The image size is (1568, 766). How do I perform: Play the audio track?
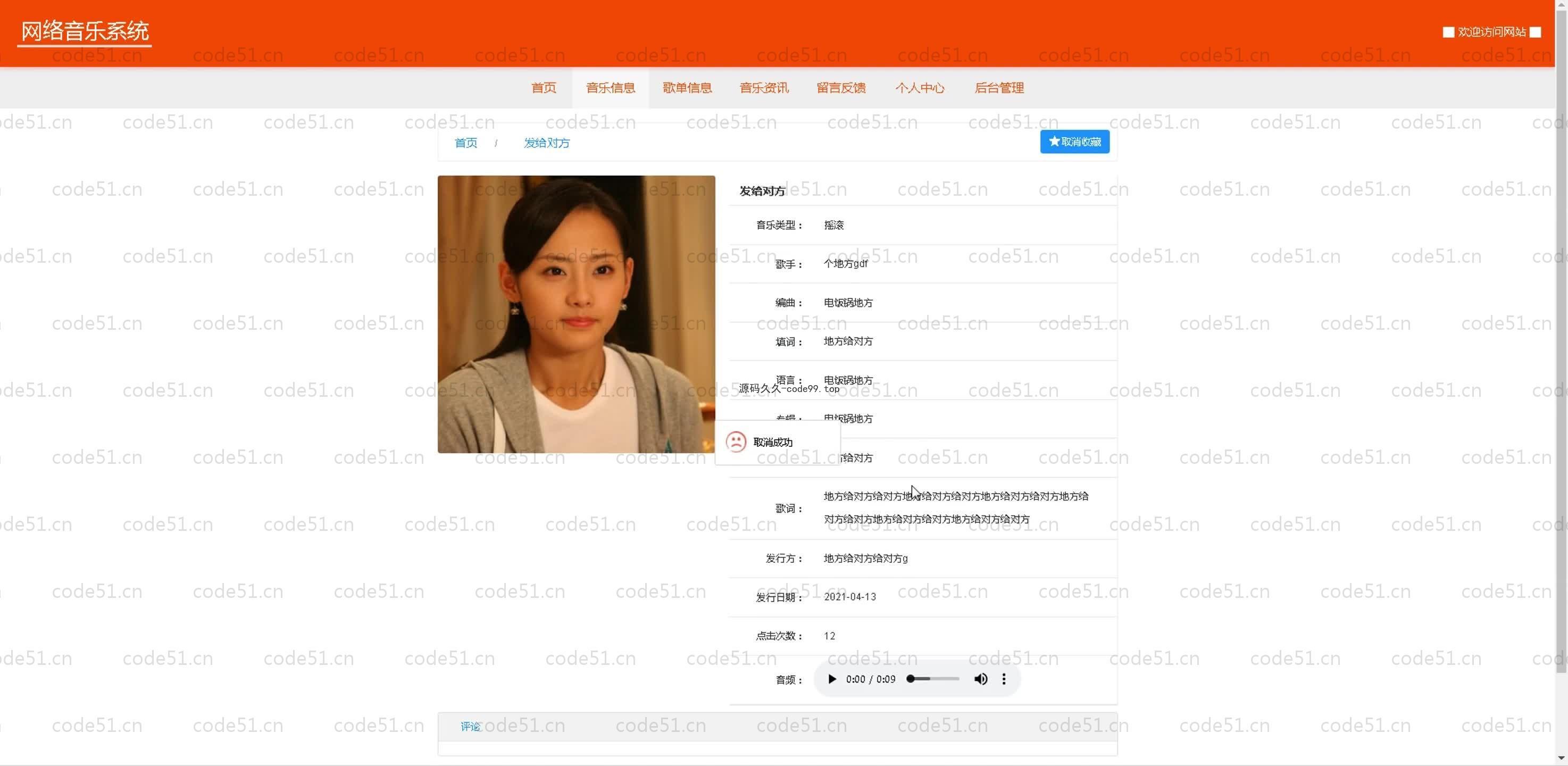831,679
